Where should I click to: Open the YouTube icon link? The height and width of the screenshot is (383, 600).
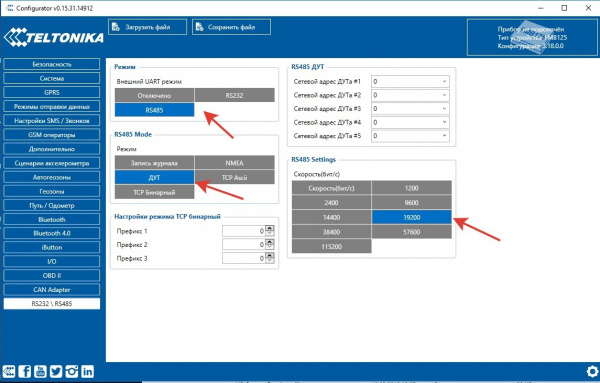click(x=40, y=372)
